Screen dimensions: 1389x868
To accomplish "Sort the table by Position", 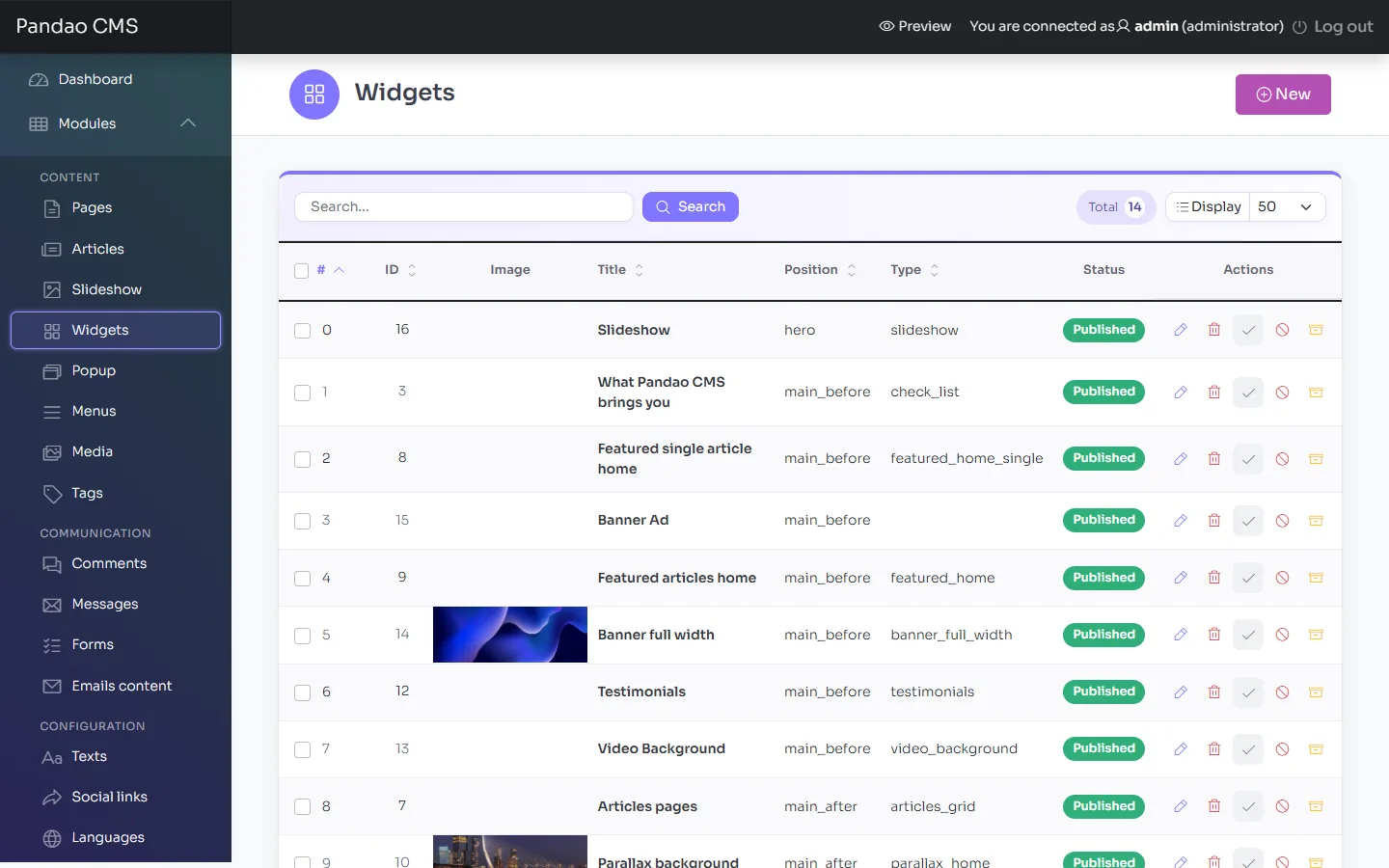I will 820,270.
